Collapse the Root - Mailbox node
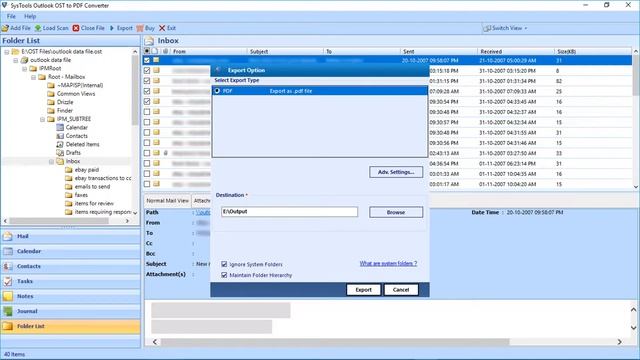This screenshot has width=640, height=360. (x=34, y=77)
